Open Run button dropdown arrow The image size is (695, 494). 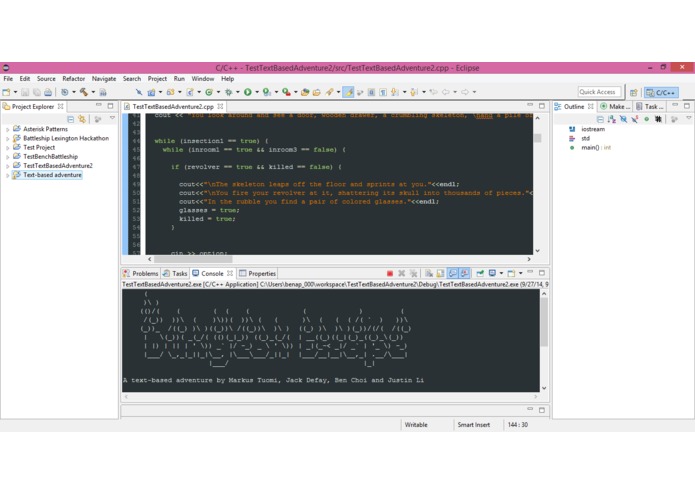tap(257, 92)
